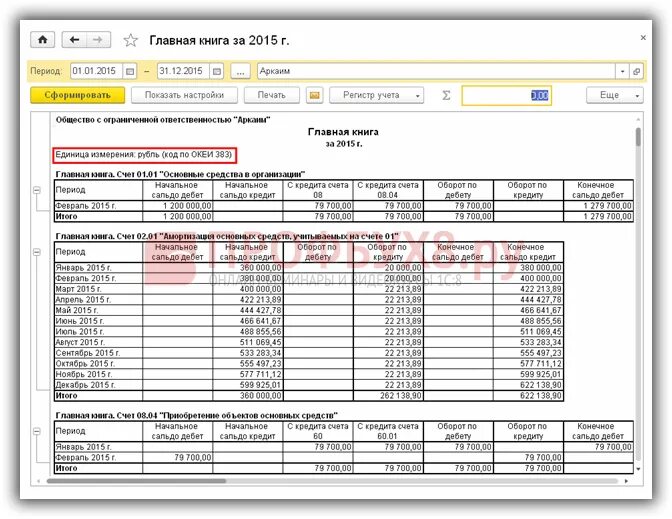
Task: Open period selection ellipsis button
Action: 240,71
